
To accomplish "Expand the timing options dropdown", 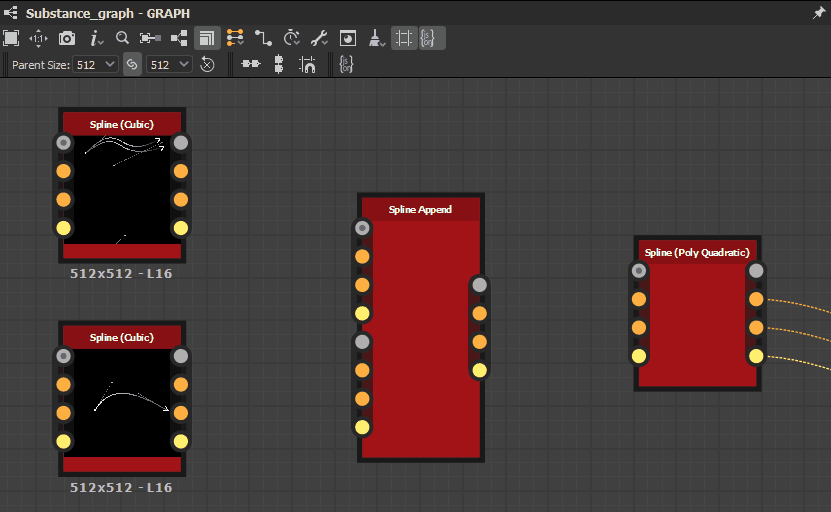I will (291, 38).
